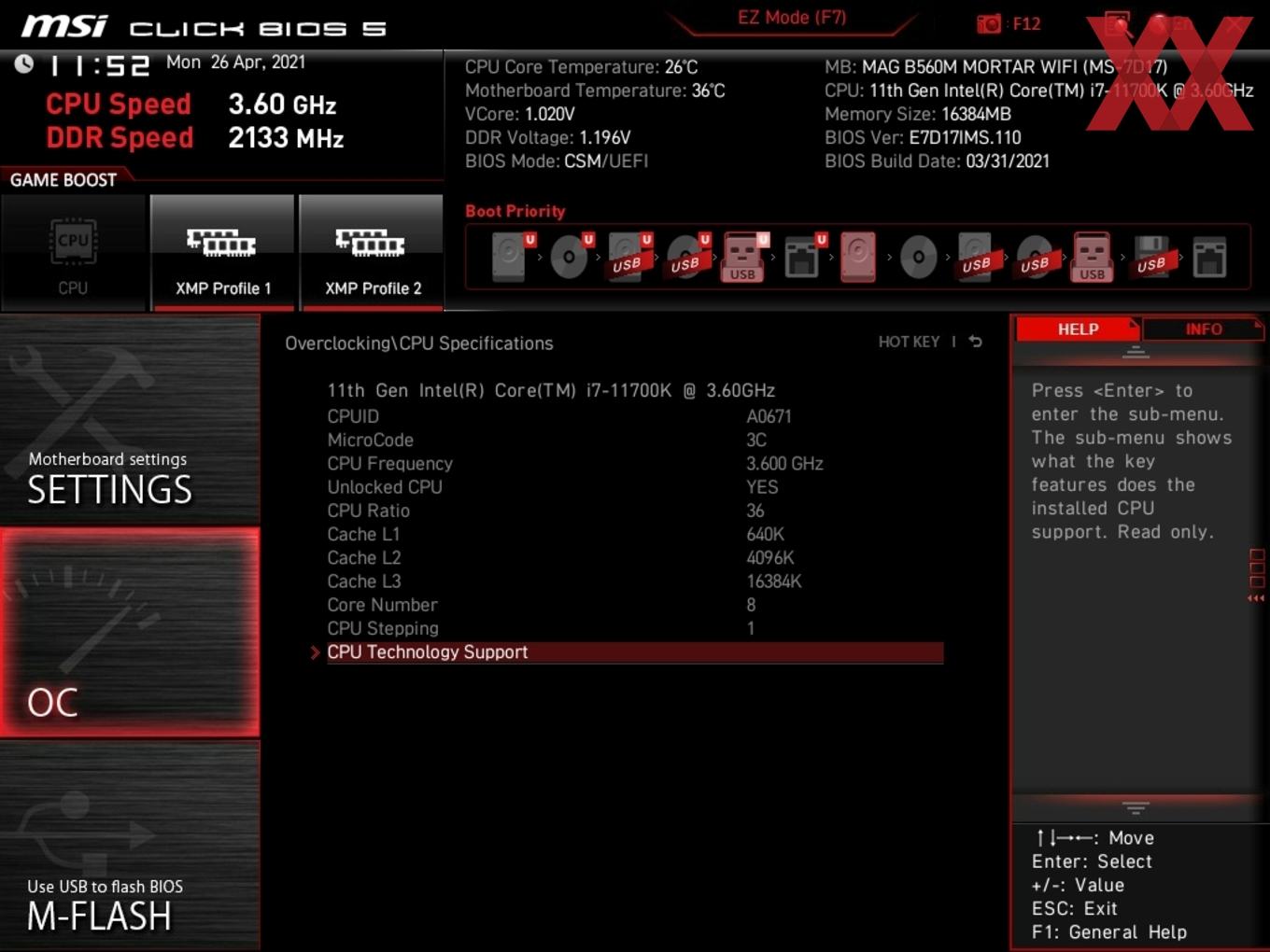The width and height of the screenshot is (1270, 952).
Task: Open the SETTINGS motherboard settings section
Action: click(x=130, y=420)
